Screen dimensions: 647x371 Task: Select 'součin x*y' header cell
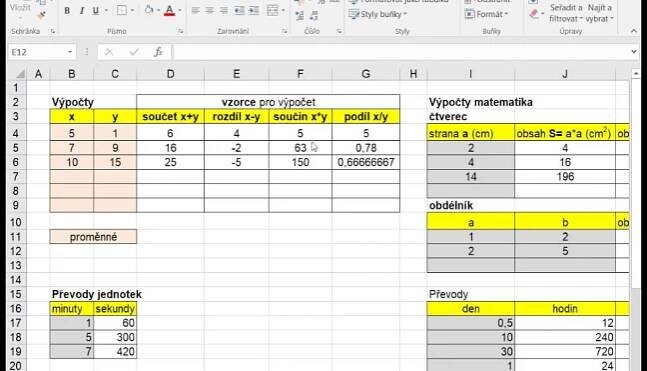[300, 117]
